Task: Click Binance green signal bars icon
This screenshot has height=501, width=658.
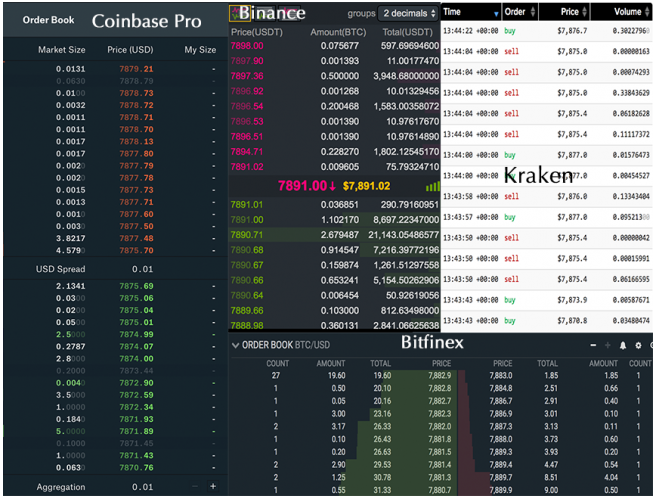Action: coord(433,187)
